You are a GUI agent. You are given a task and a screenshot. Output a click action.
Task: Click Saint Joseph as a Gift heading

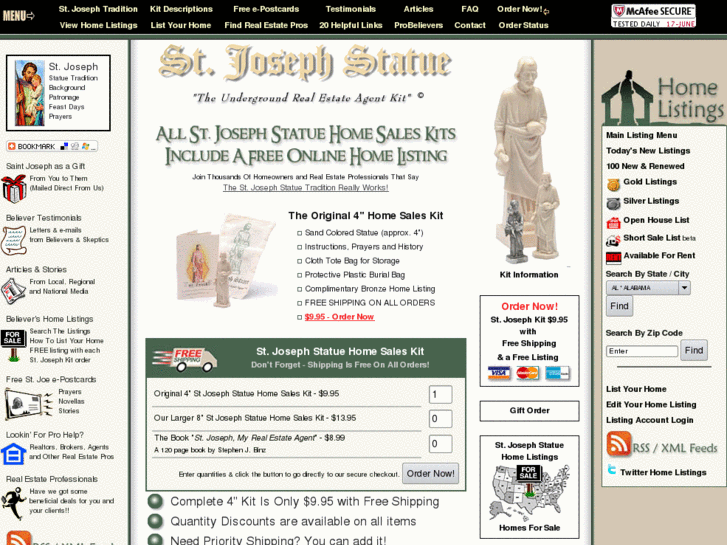point(45,166)
